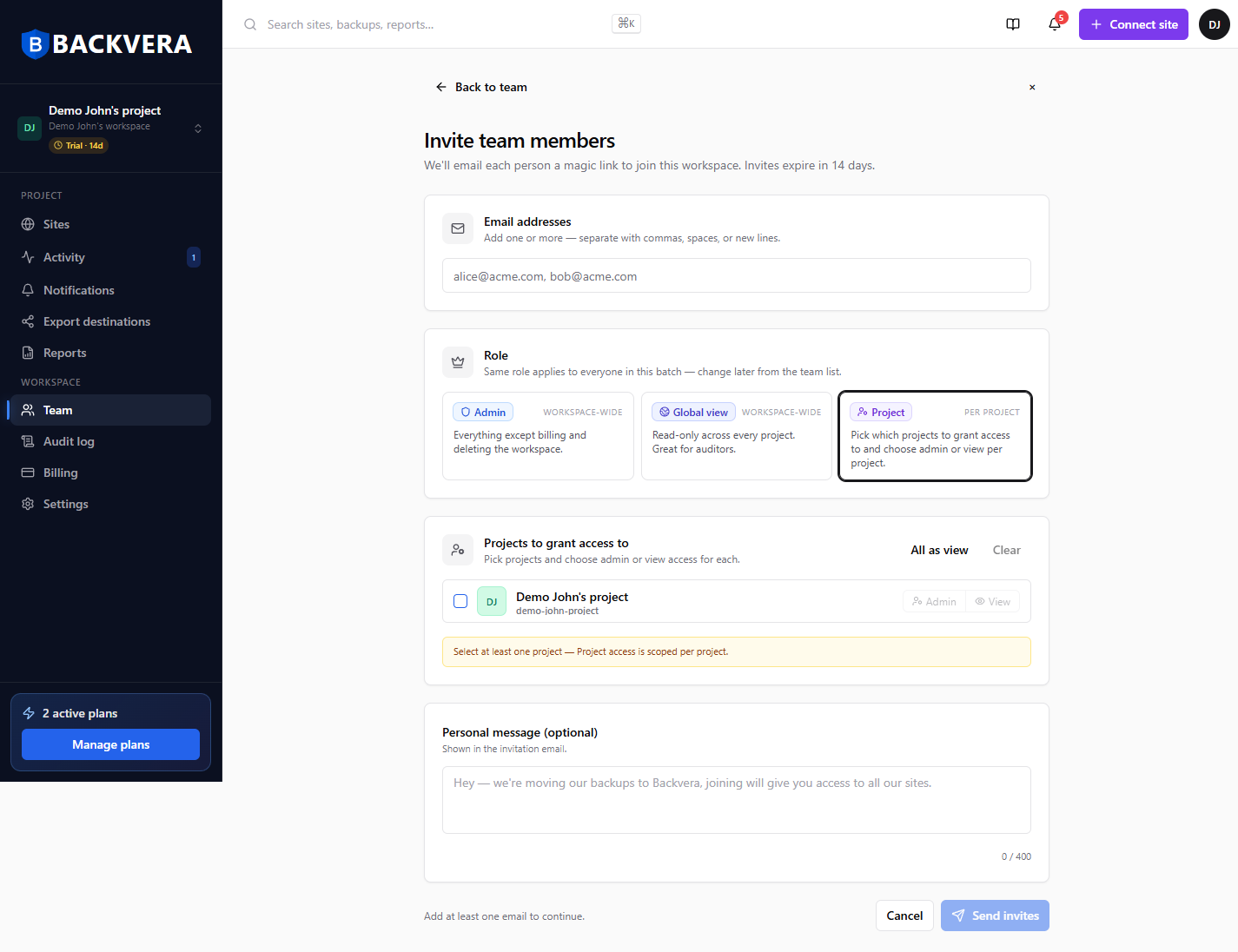Click '2 active plans' text
This screenshot has height=952, width=1238.
tap(80, 713)
